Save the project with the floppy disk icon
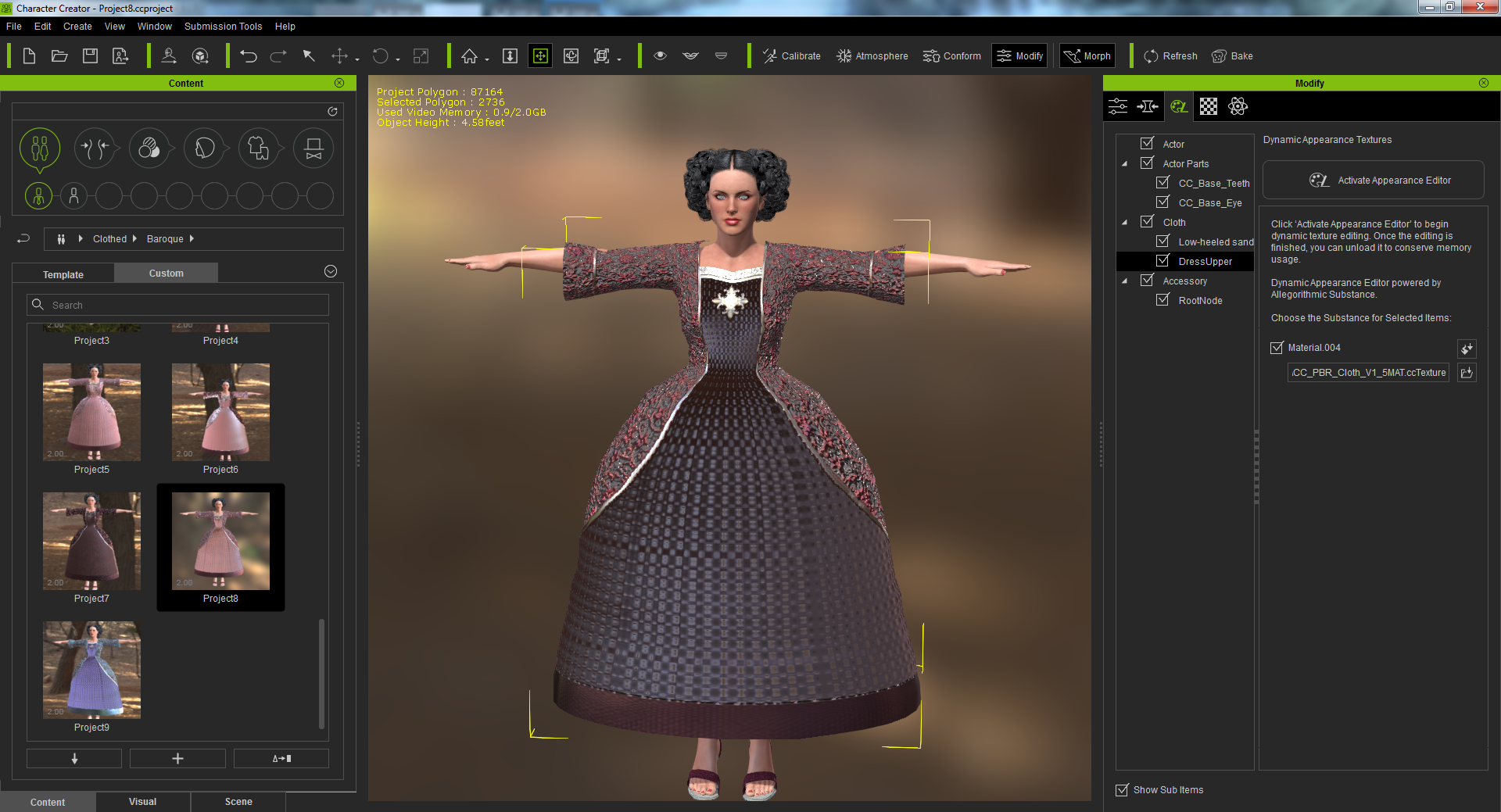Screen dimensions: 1501x812 tap(90, 56)
